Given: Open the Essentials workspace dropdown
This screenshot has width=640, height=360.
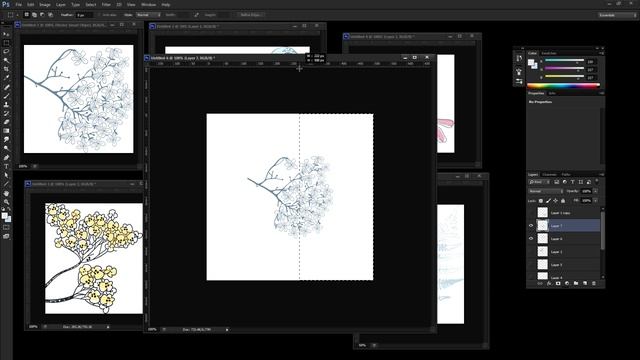Looking at the screenshot, I should coord(617,15).
